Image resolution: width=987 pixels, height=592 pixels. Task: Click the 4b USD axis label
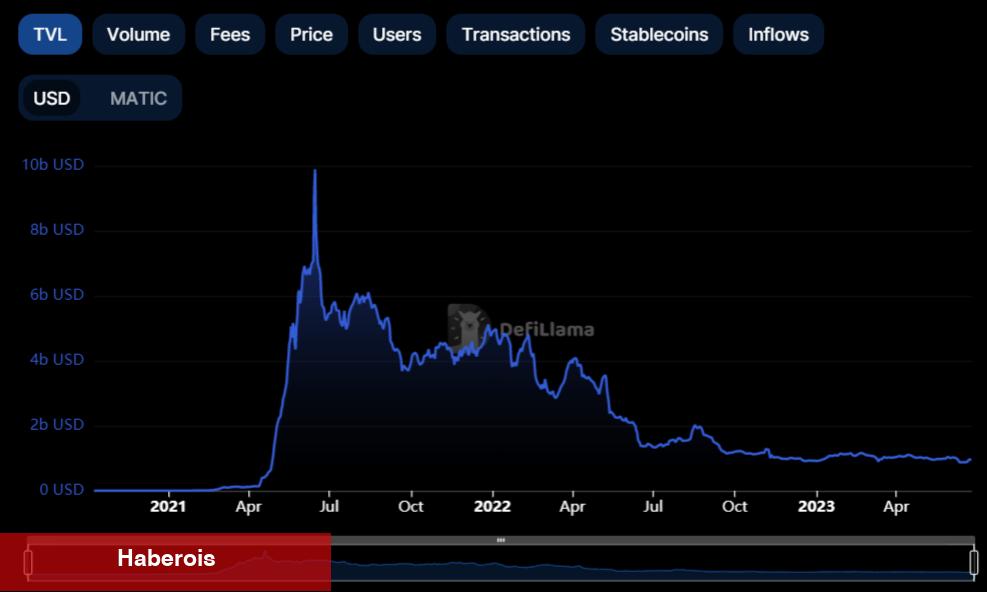(x=57, y=359)
